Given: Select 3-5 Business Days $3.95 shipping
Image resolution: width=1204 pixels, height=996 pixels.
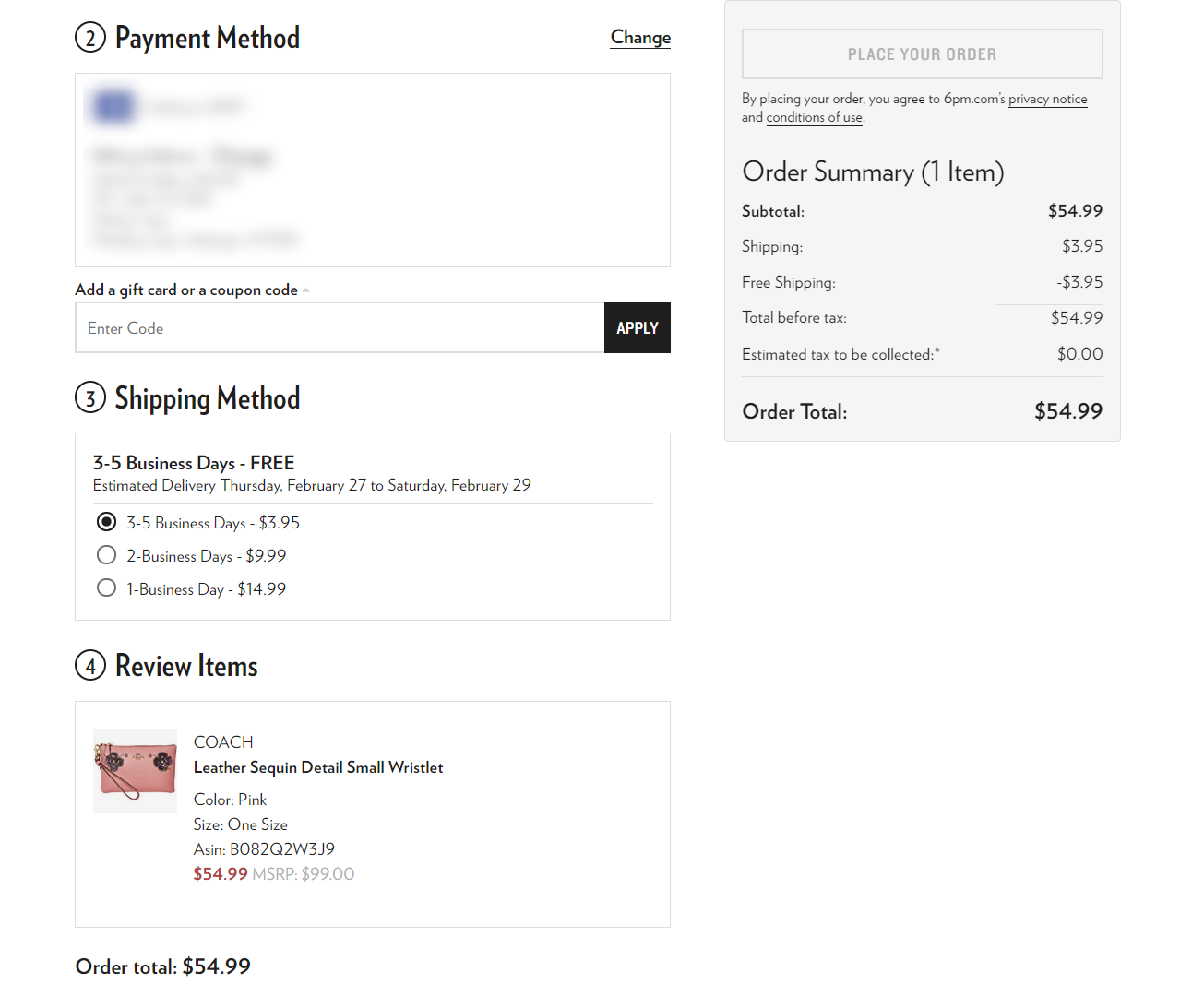Looking at the screenshot, I should pos(107,522).
